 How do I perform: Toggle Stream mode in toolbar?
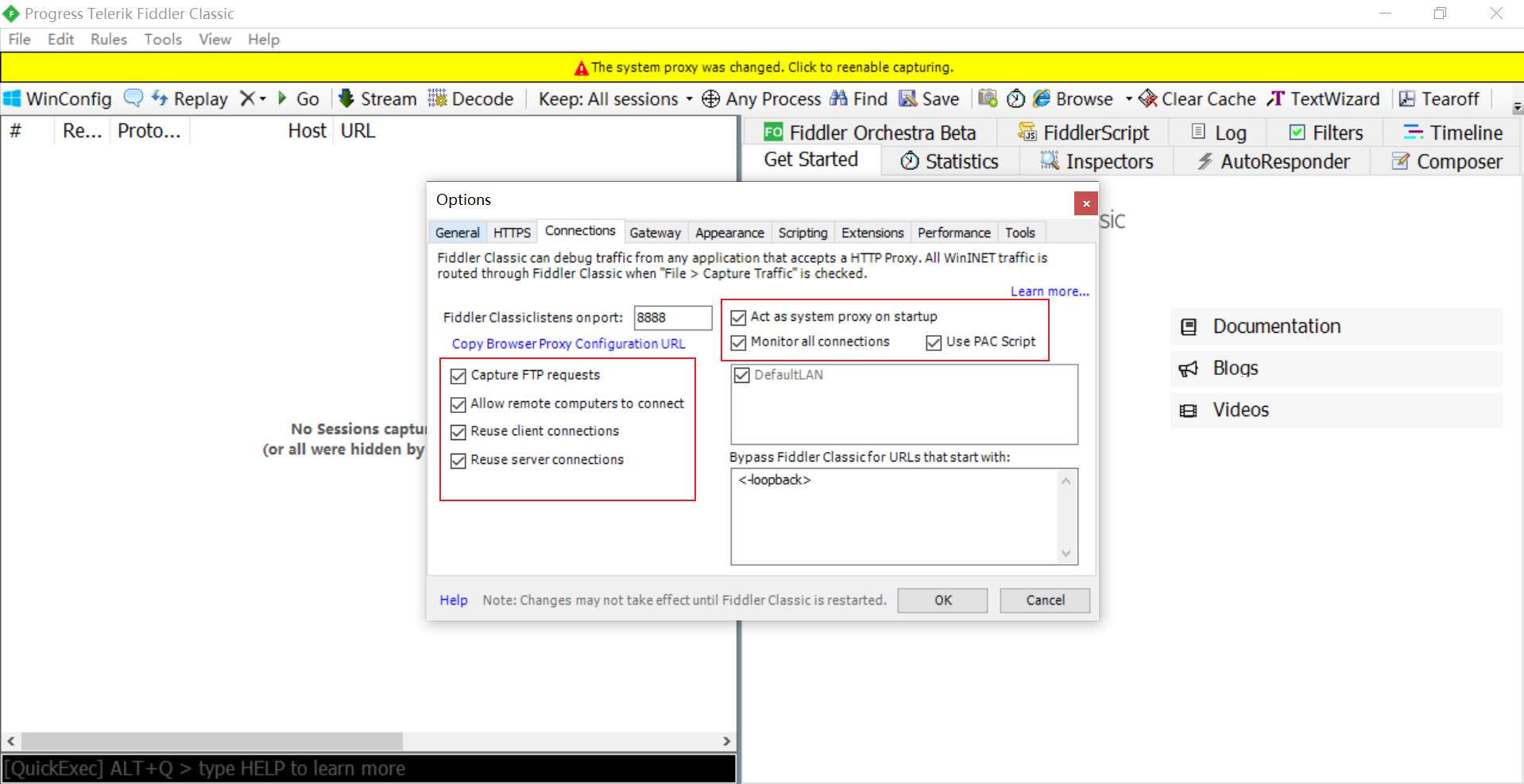point(377,98)
